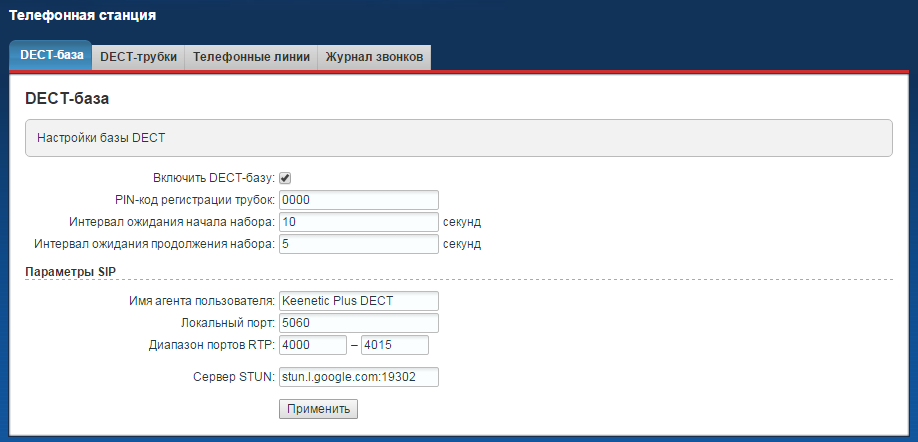Focus the Интервал ожидания начала набора field
The height and width of the screenshot is (442, 918).
(x=359, y=221)
